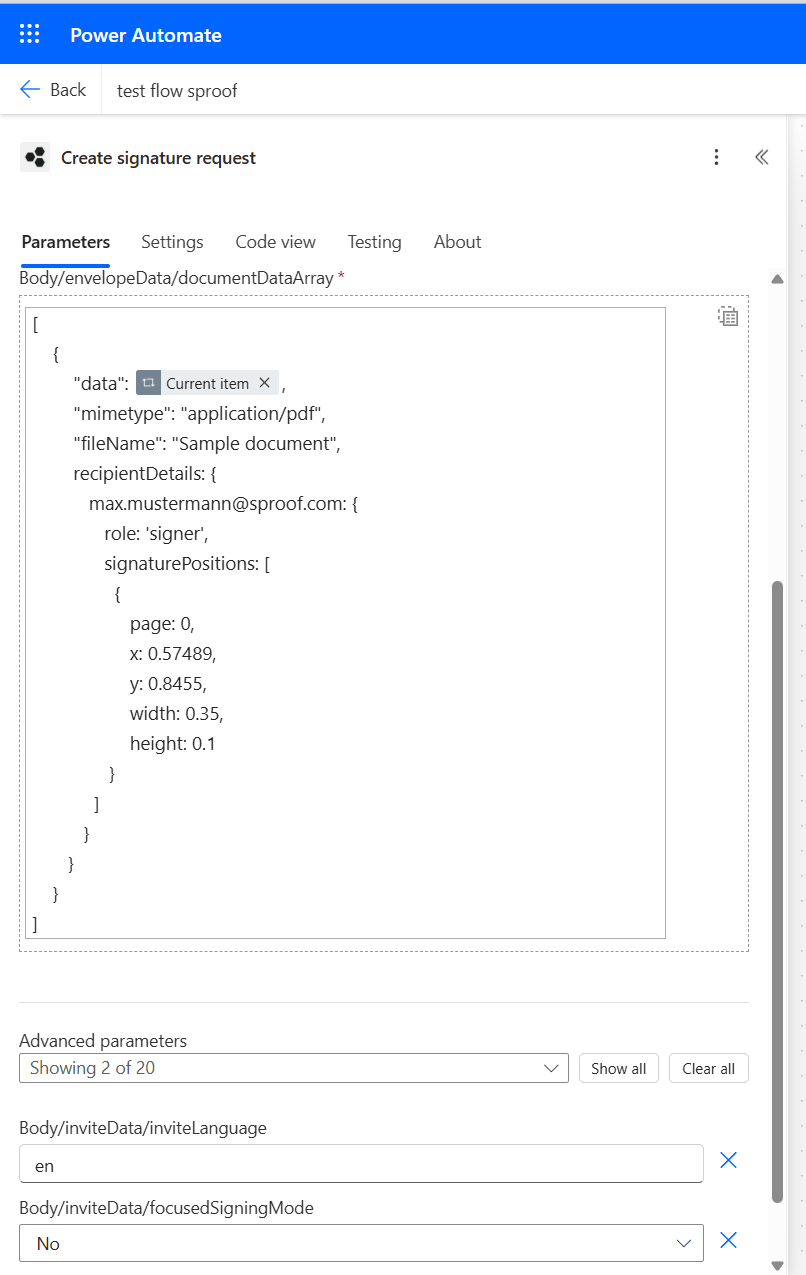Click the Current item loop icon

[148, 383]
